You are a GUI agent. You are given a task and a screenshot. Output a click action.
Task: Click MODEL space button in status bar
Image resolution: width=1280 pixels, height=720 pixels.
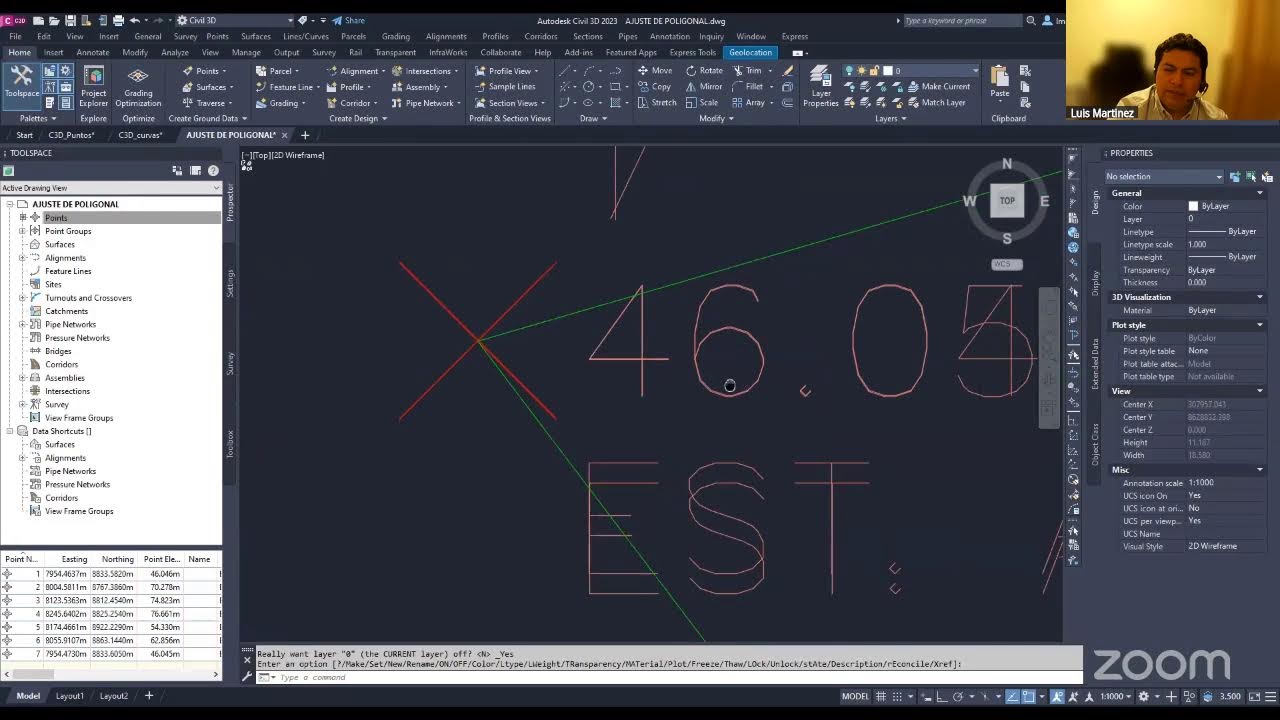(x=855, y=696)
